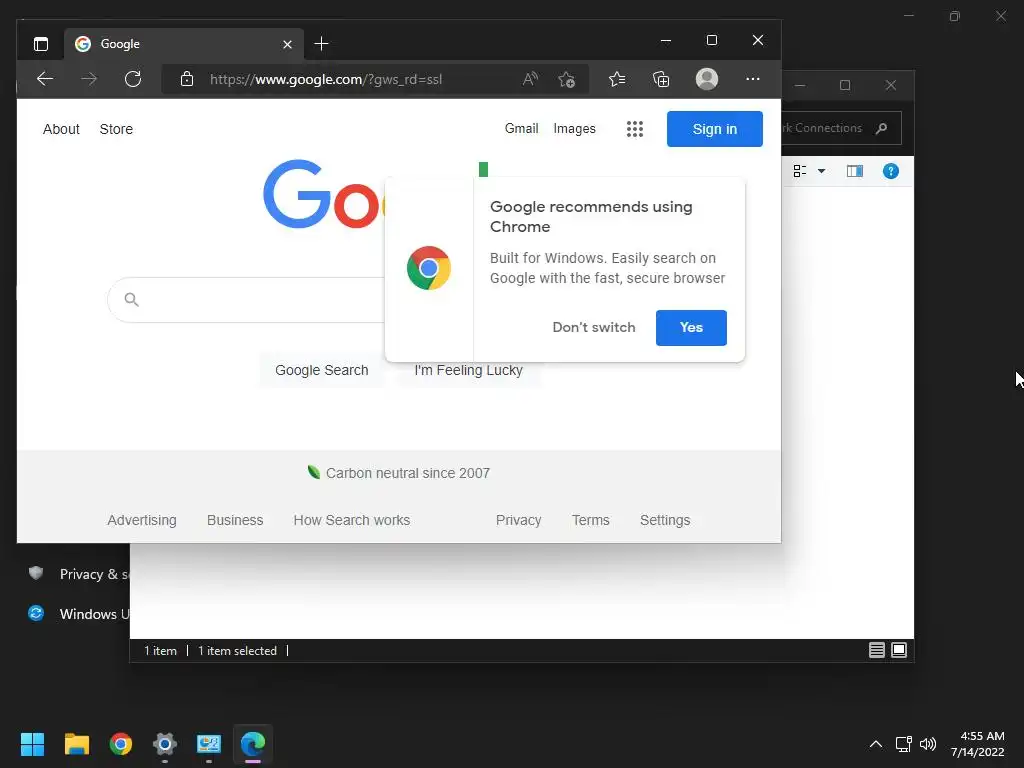The height and width of the screenshot is (768, 1024).
Task: Show hidden tray icons chevron
Action: click(x=876, y=744)
